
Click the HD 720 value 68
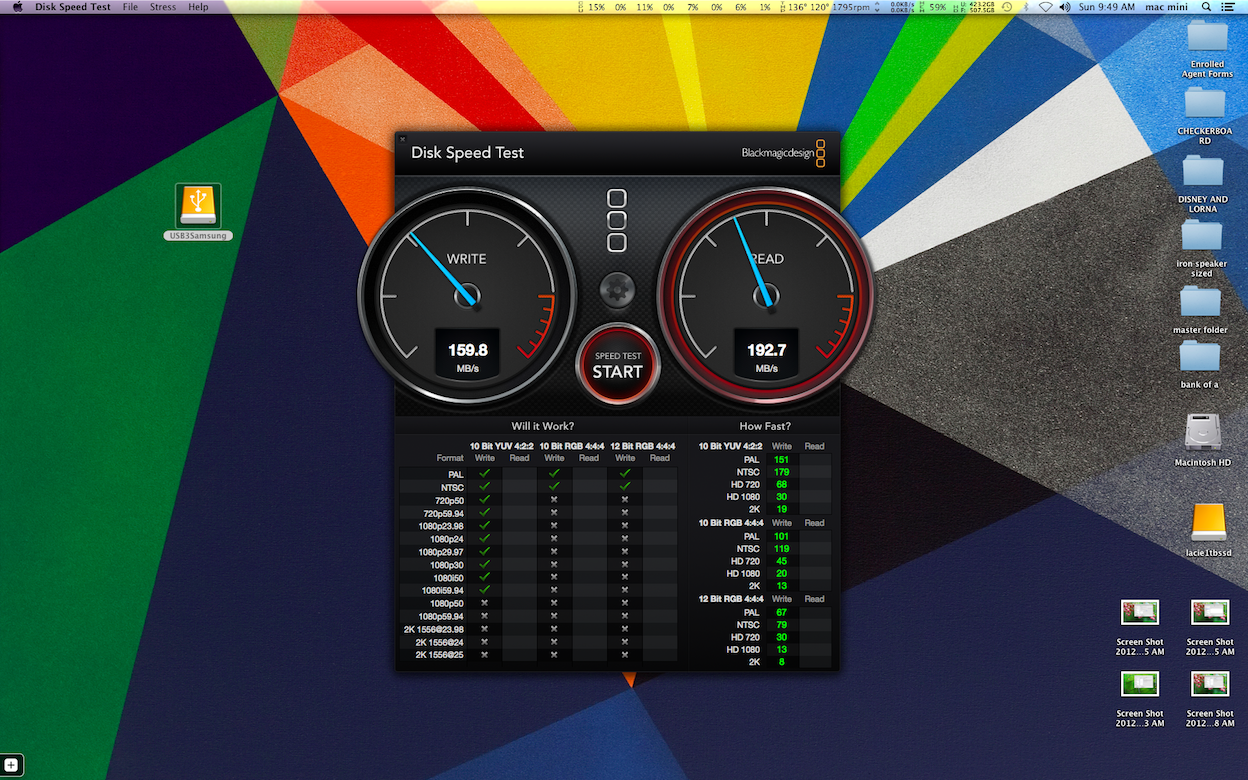pyautogui.click(x=782, y=484)
